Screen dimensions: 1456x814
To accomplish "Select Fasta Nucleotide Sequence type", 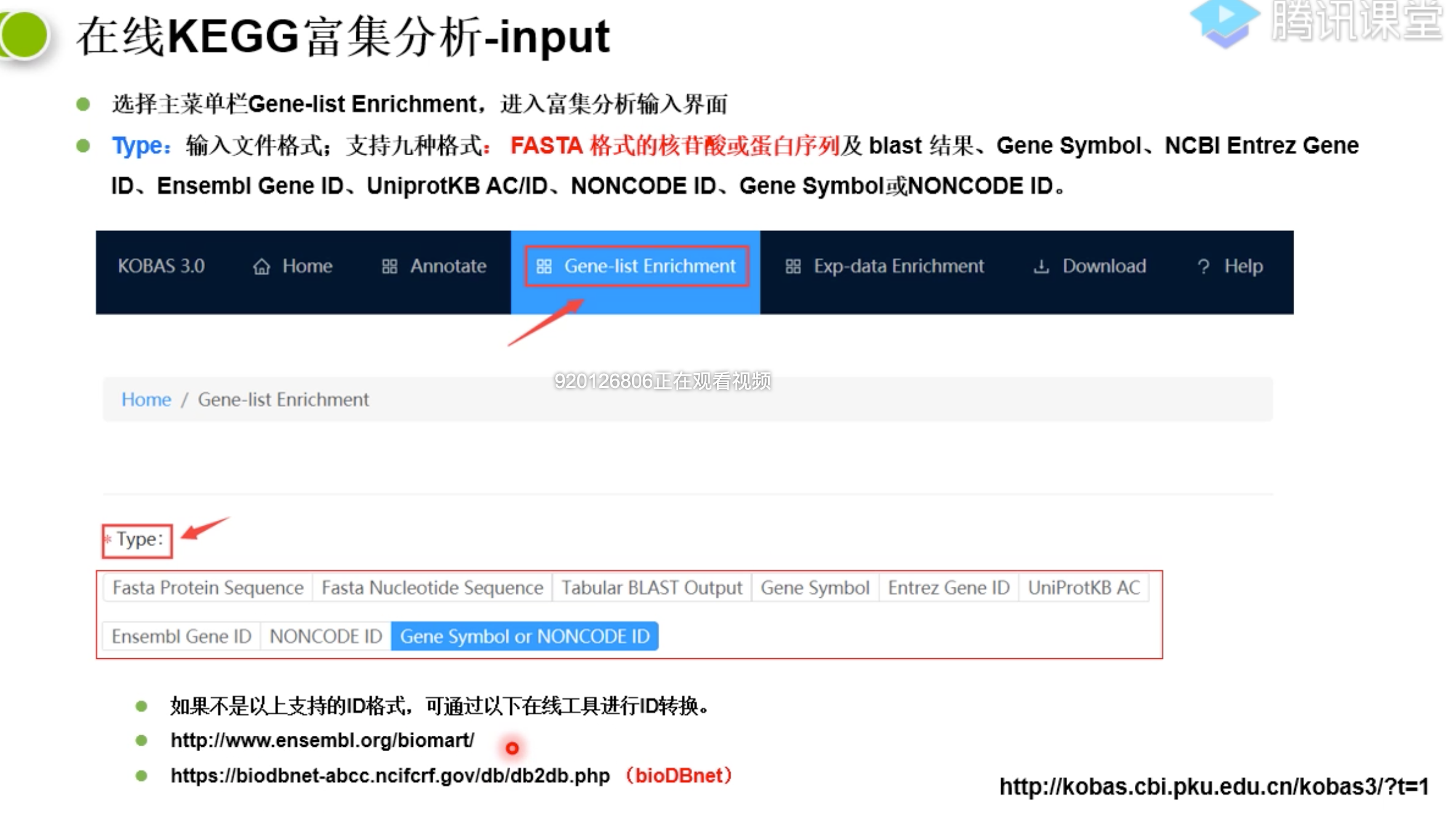I will [433, 588].
